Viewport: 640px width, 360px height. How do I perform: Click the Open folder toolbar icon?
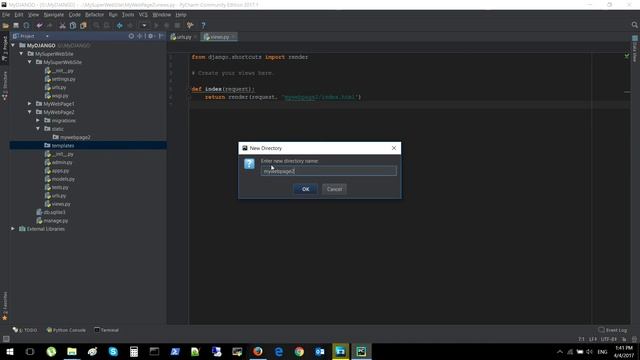[x=6, y=25]
